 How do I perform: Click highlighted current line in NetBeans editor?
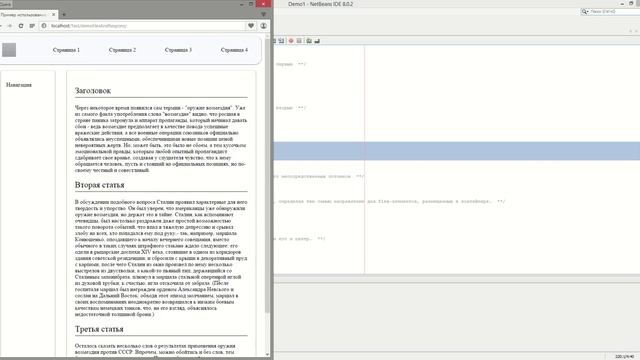pos(457,151)
